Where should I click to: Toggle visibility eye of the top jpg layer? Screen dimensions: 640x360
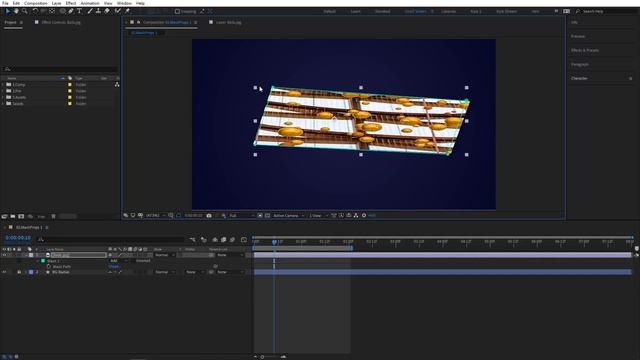4,255
